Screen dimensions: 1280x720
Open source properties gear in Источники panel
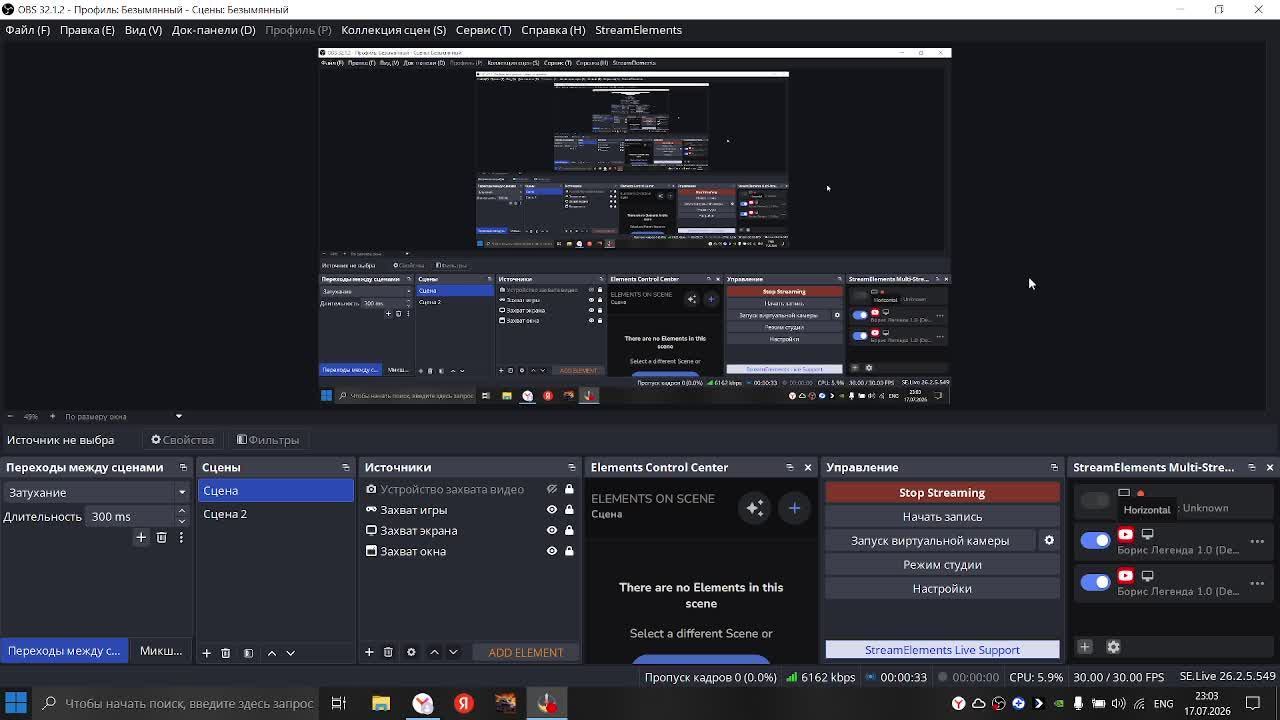click(411, 652)
